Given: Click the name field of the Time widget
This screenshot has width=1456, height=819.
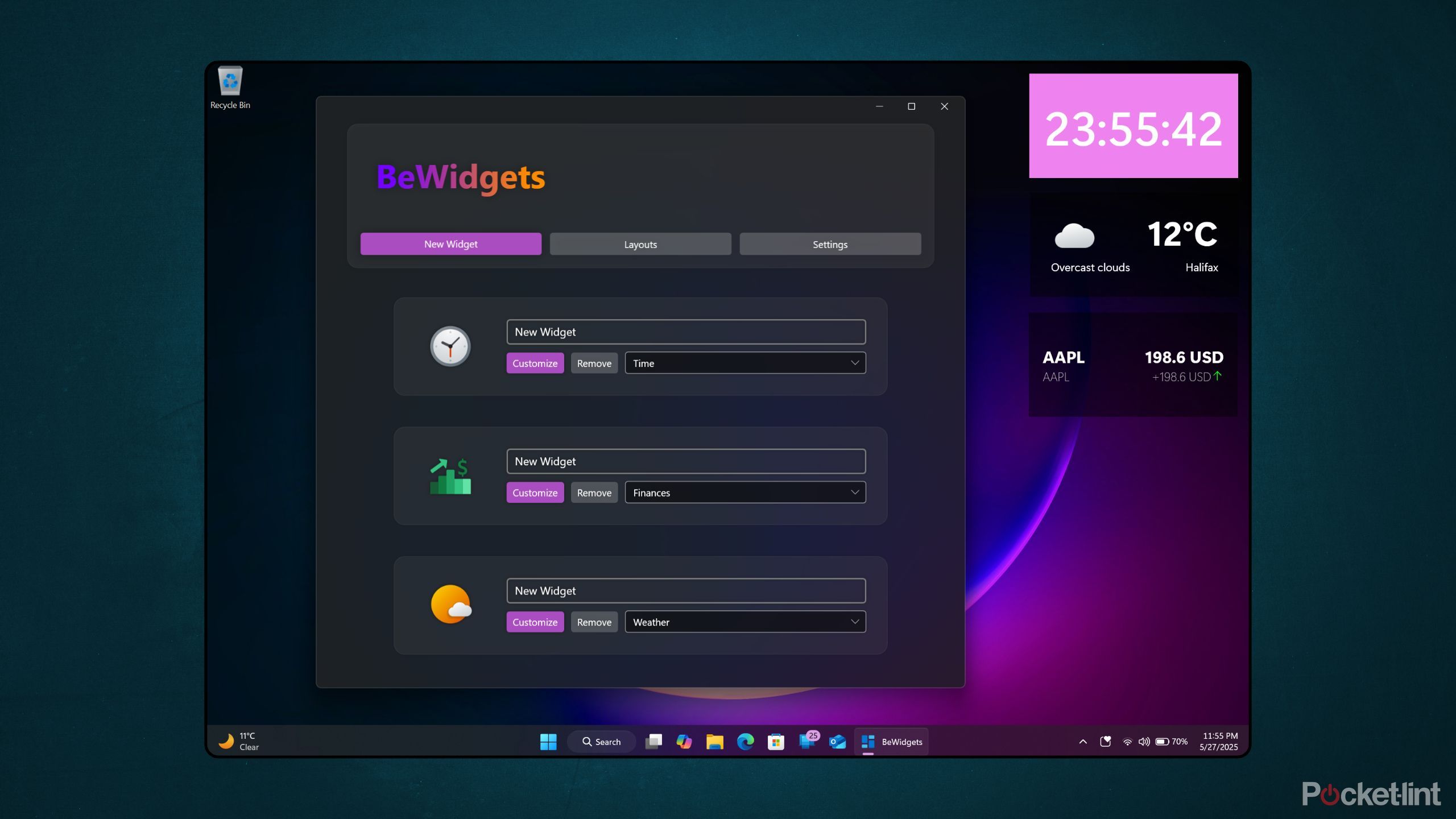Looking at the screenshot, I should [686, 332].
